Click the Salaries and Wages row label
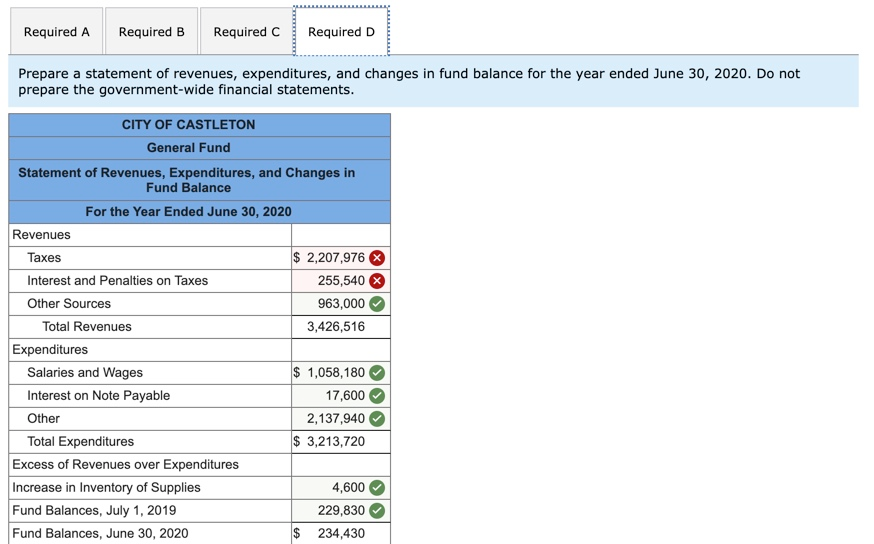The height and width of the screenshot is (544, 874). click(x=85, y=373)
